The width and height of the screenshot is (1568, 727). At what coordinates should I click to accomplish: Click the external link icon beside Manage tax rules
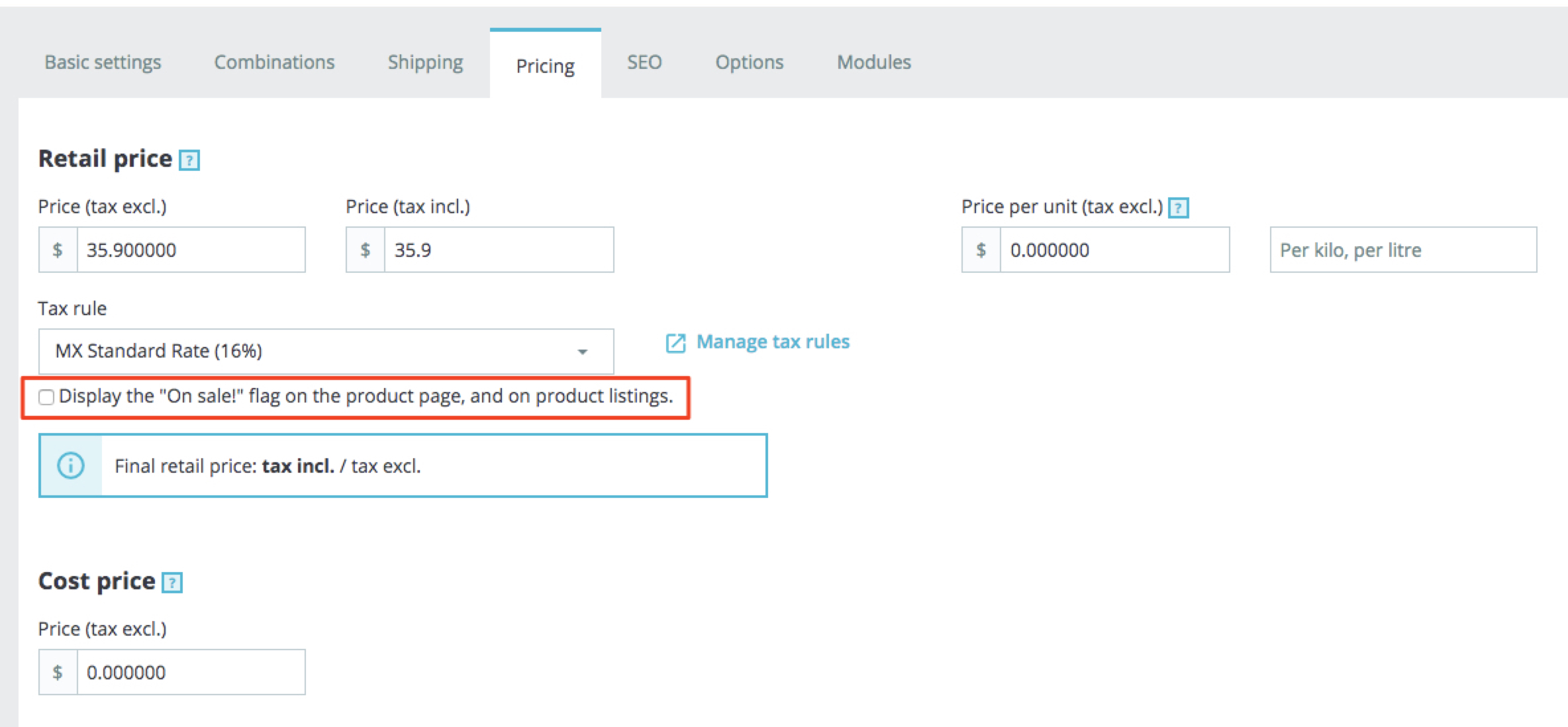pyautogui.click(x=675, y=343)
